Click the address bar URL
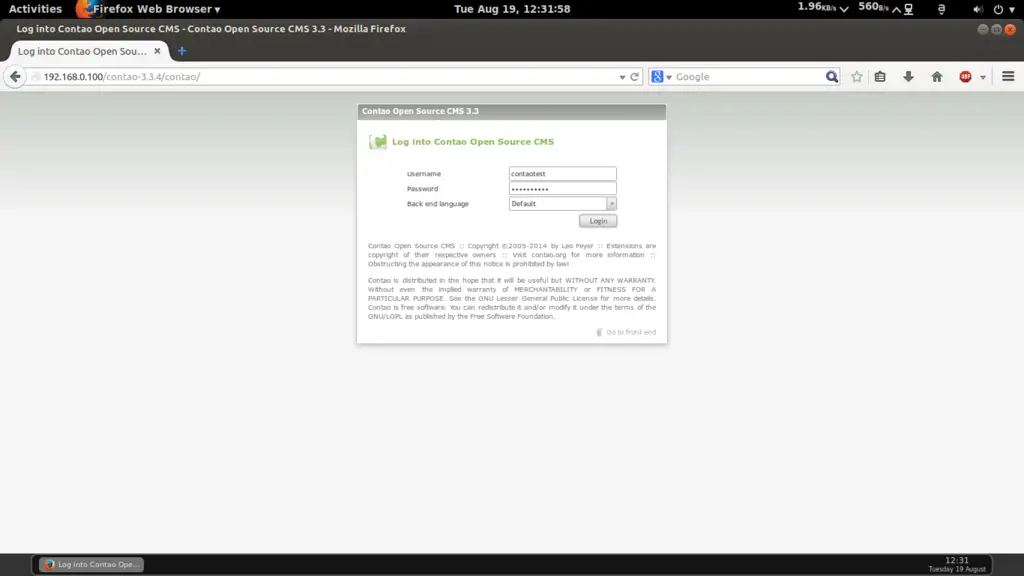The width and height of the screenshot is (1024, 576). click(x=121, y=76)
